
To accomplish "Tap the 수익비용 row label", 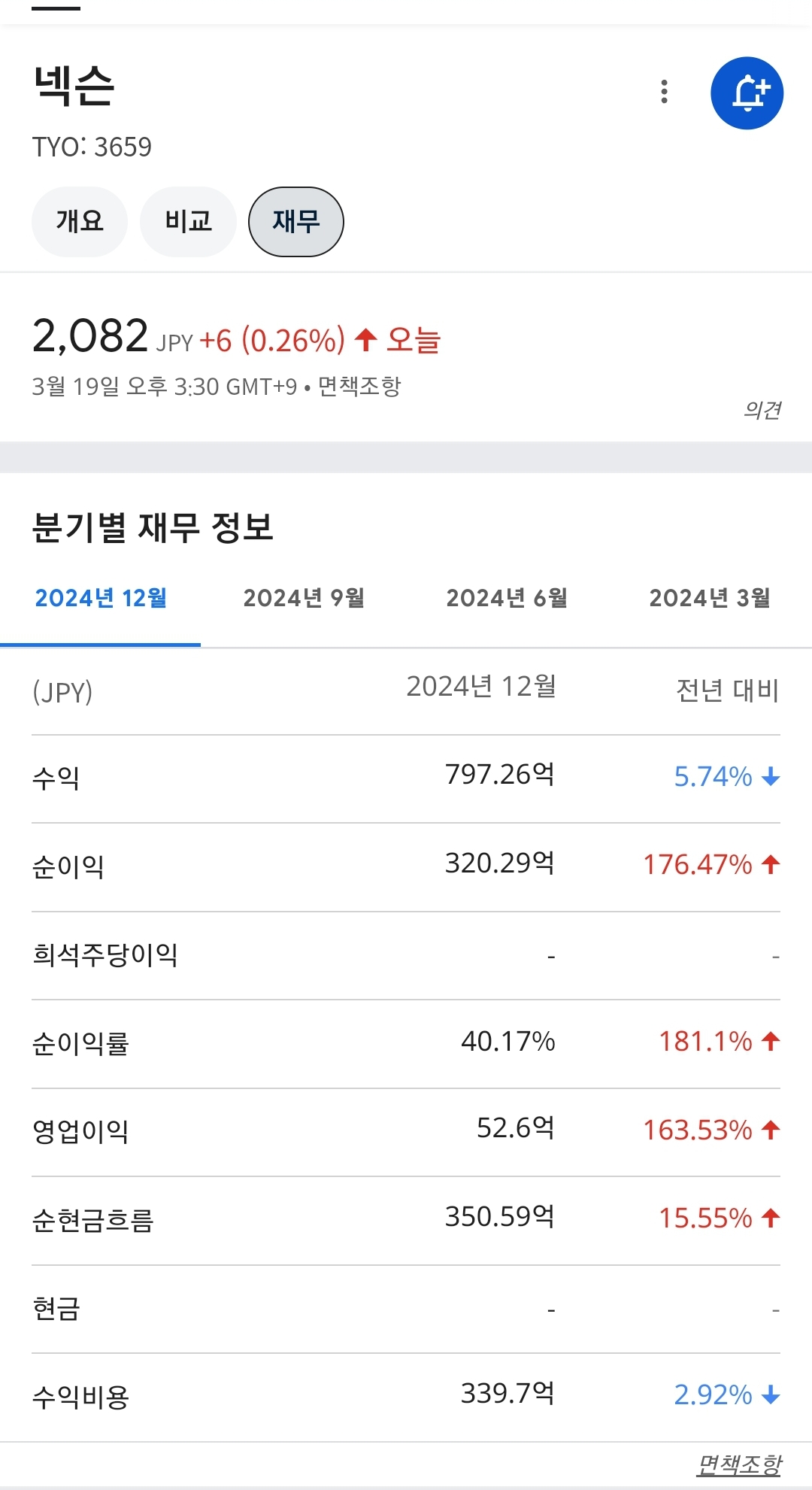I will tap(80, 1397).
